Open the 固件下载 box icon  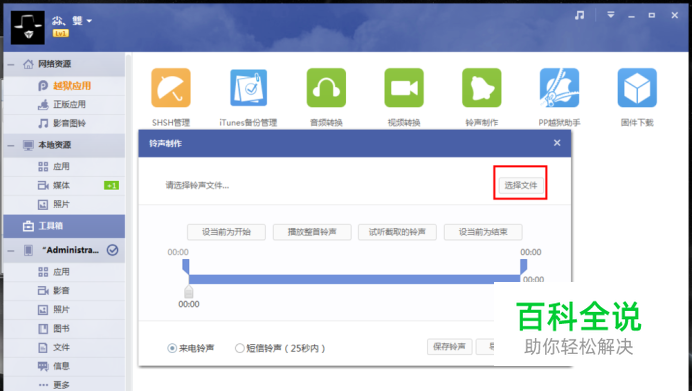(x=637, y=88)
